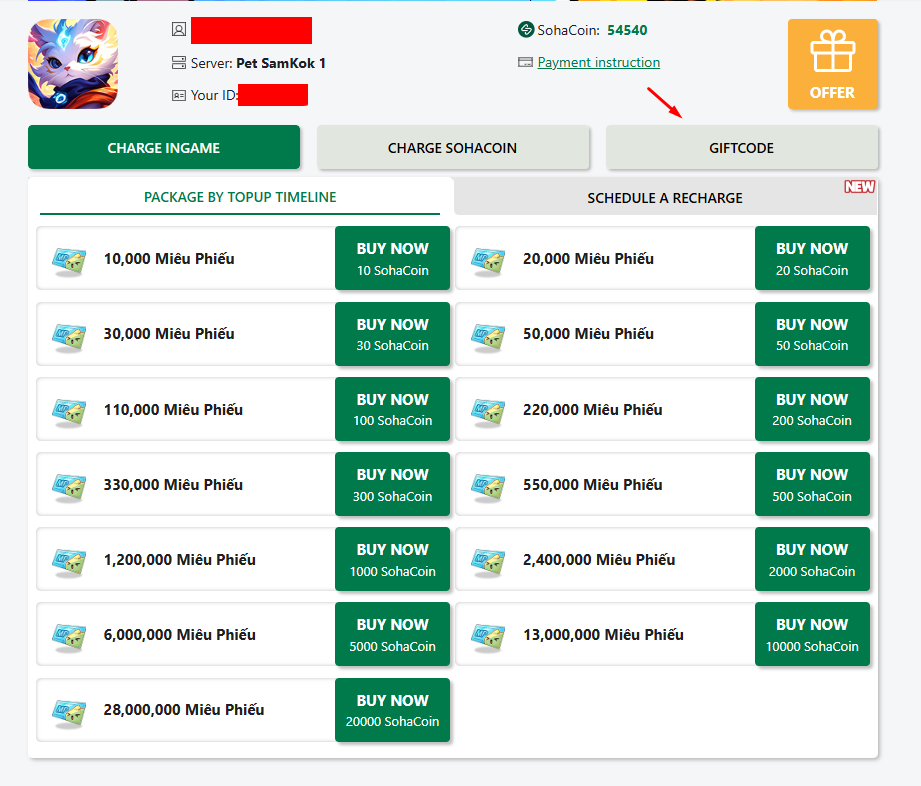
Task: Open the GIFTCODE tab
Action: click(741, 148)
